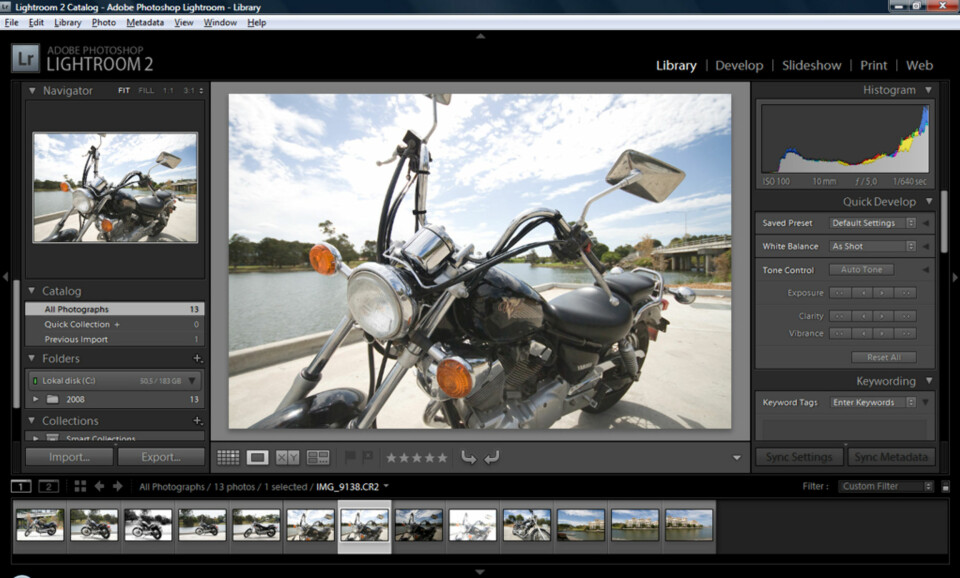Flag the photo as rejected
Image resolution: width=960 pixels, height=578 pixels.
367,457
